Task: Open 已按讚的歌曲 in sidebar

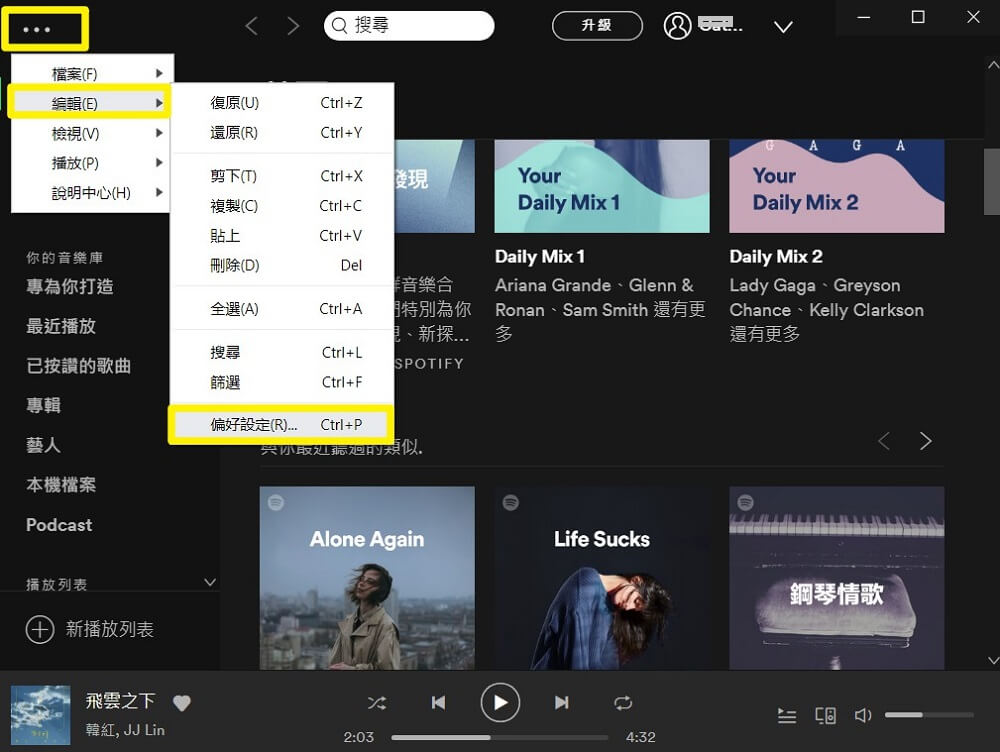Action: pos(78,366)
